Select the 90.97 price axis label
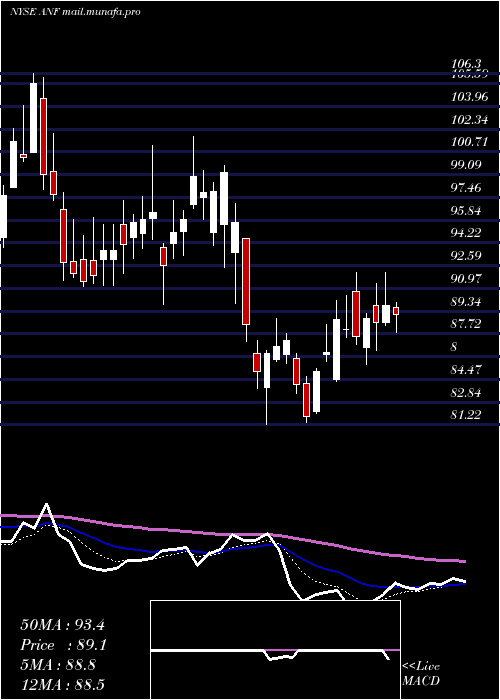This screenshot has width=500, height=700. click(466, 279)
